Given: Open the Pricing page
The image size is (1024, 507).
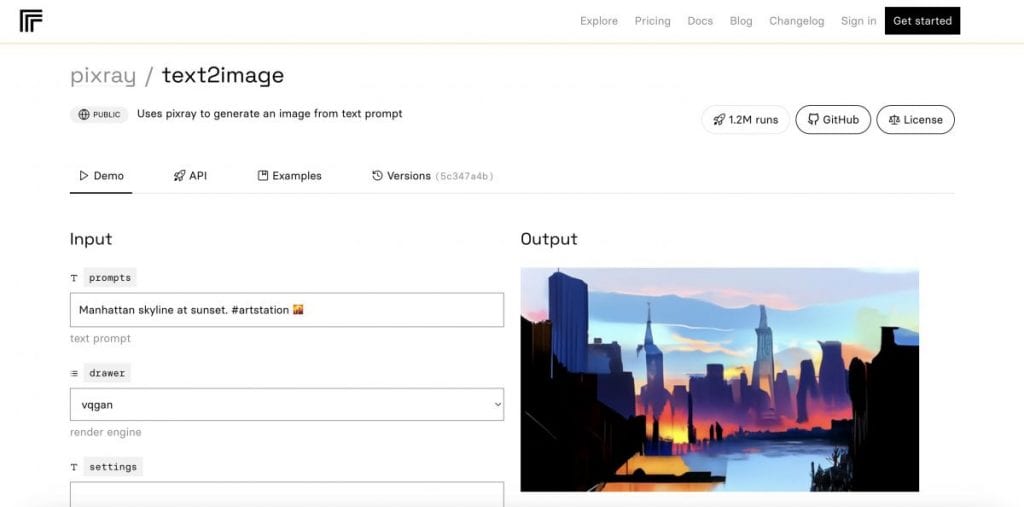Looking at the screenshot, I should 652,21.
